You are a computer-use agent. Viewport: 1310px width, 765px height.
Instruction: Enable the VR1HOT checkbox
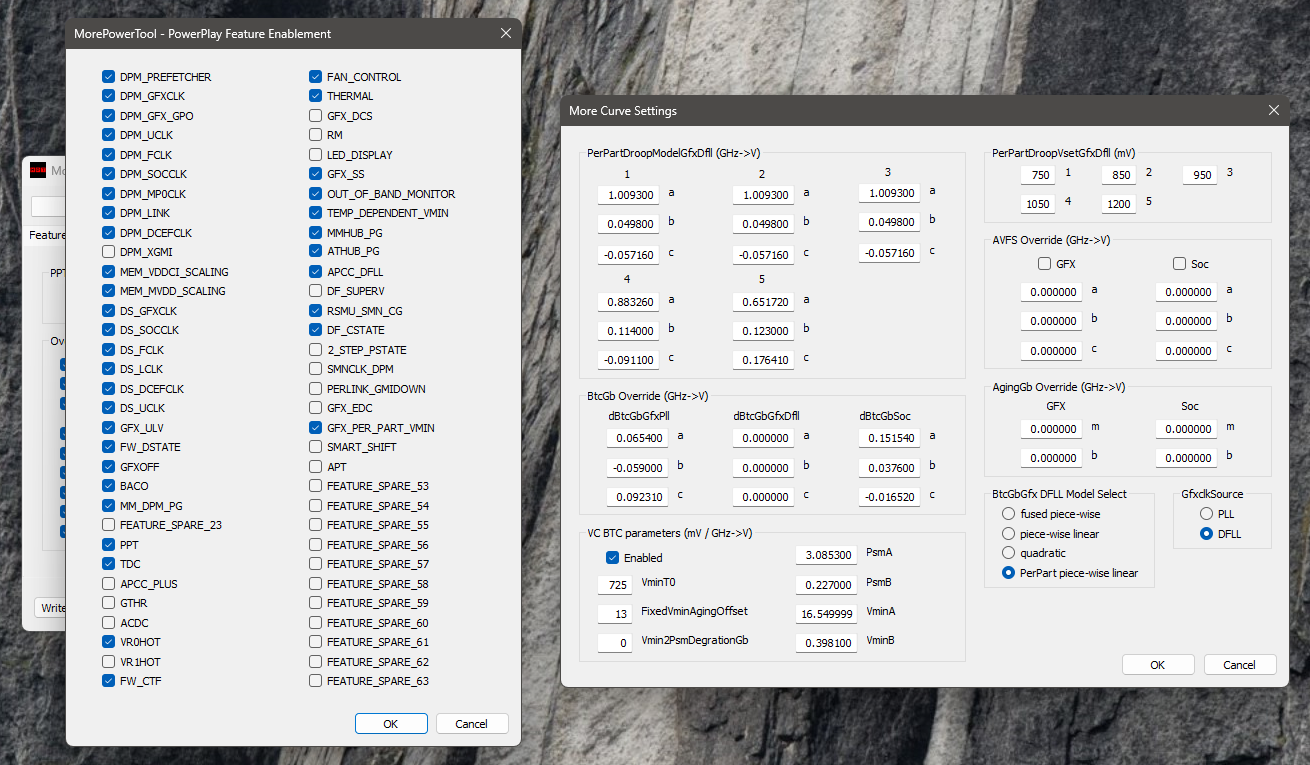tap(108, 662)
